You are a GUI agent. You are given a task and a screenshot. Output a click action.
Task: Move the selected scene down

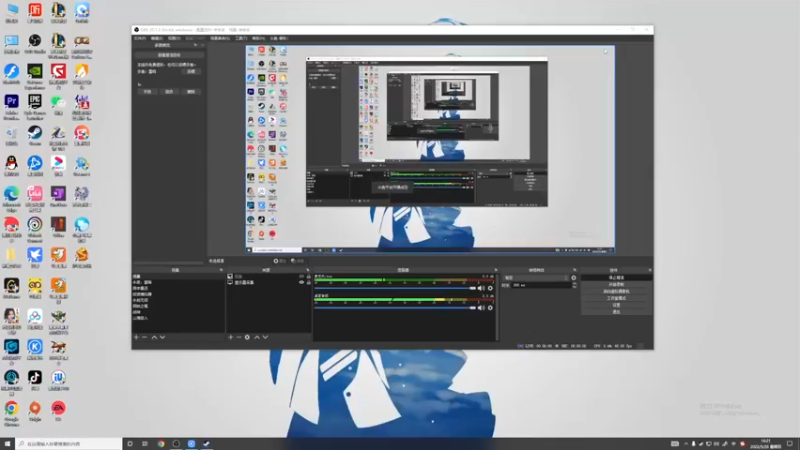[x=162, y=337]
